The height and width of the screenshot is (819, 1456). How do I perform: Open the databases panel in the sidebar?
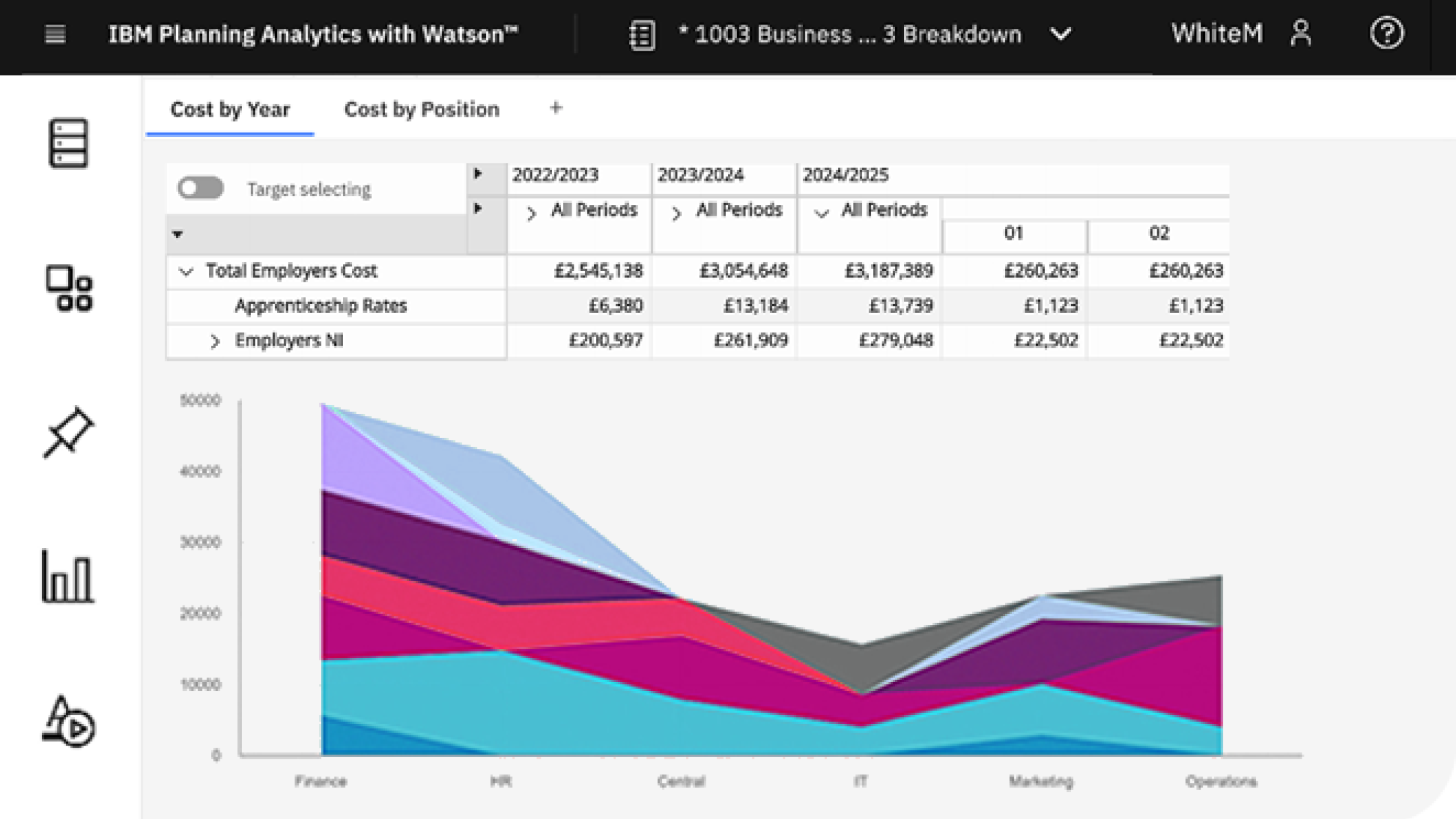(67, 144)
